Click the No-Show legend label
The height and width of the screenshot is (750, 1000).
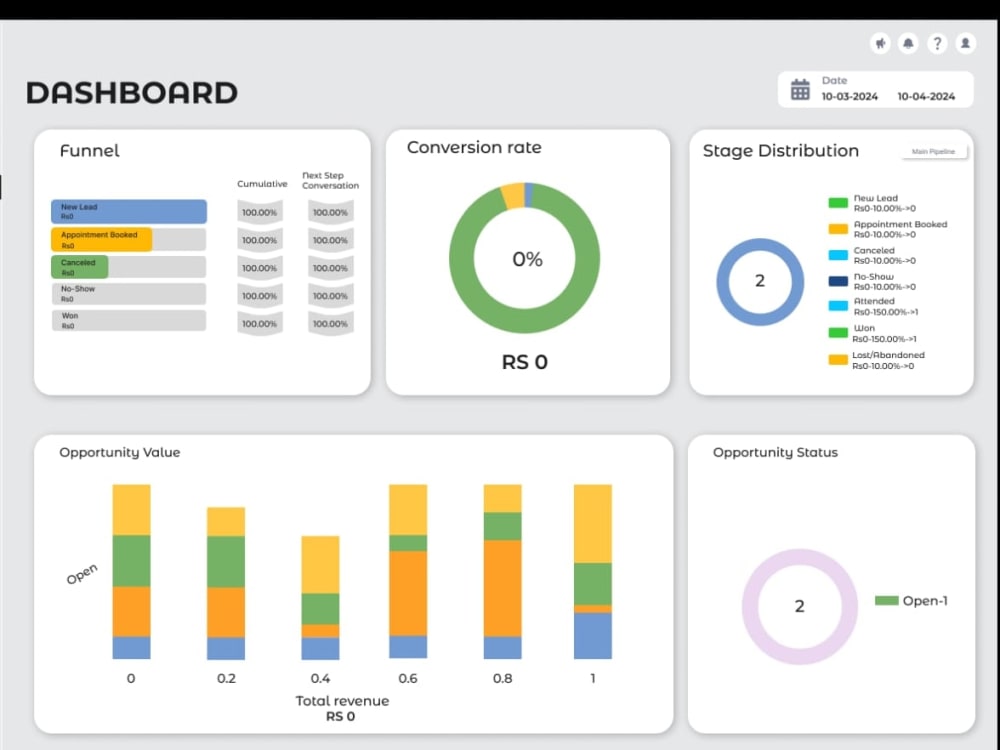click(874, 277)
